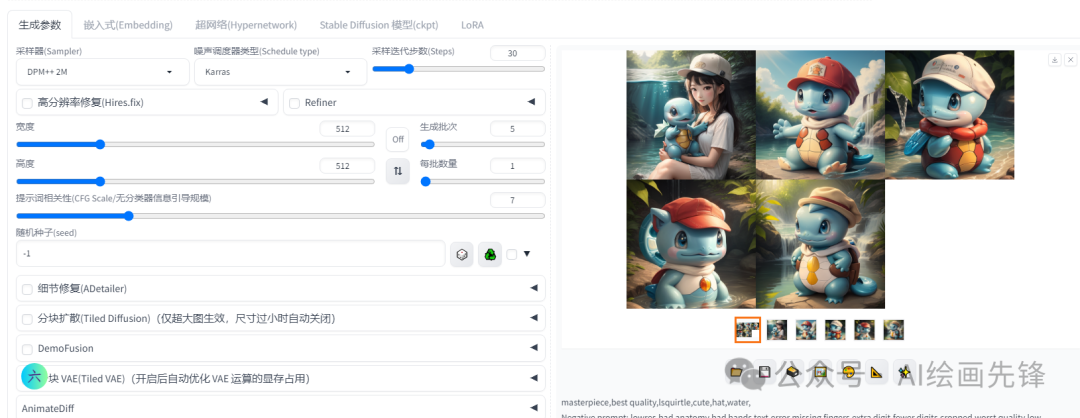This screenshot has width=1080, height=418.
Task: Select the 生成参数 tab
Action: point(40,25)
